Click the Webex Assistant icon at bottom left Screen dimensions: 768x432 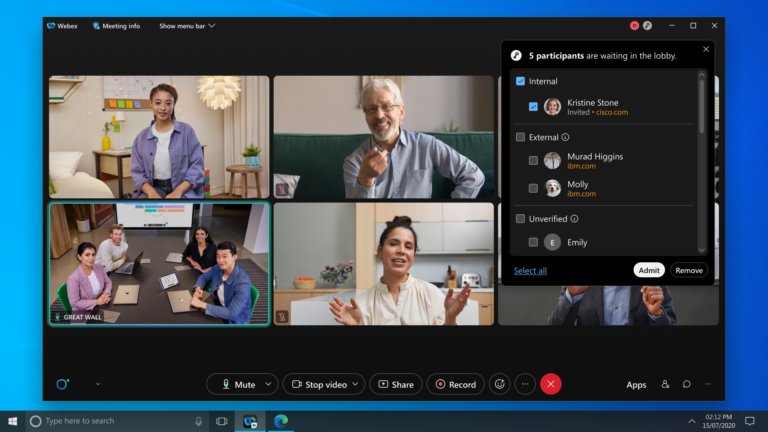(x=62, y=384)
